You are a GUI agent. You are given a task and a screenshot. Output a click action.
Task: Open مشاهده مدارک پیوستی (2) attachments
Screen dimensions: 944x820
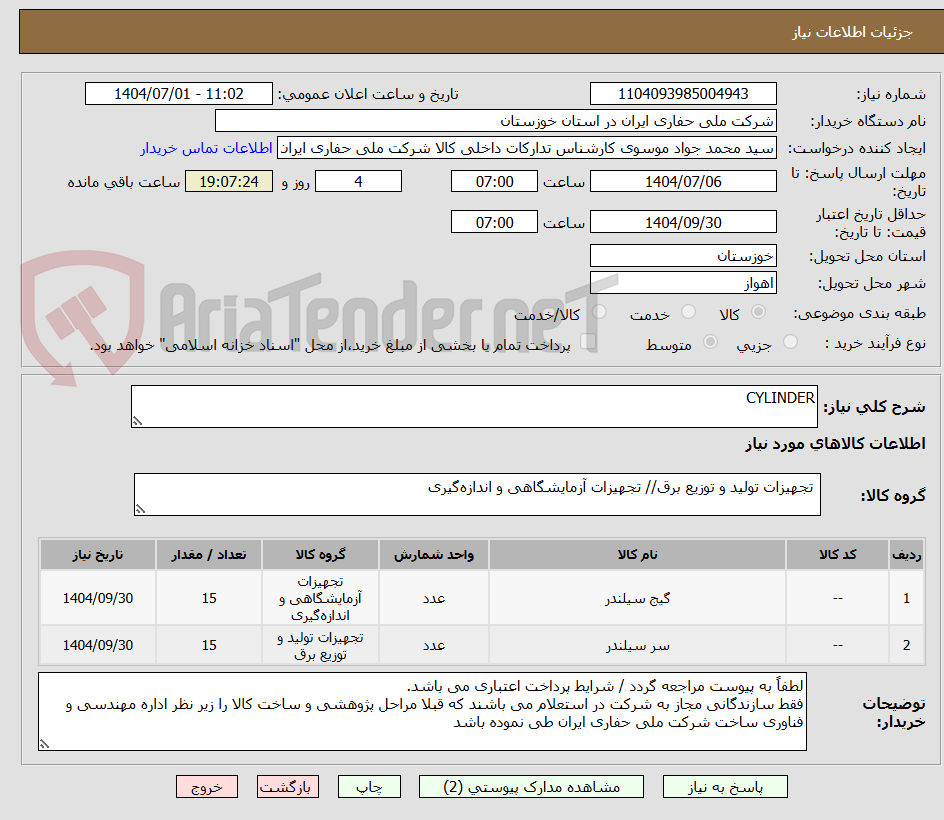pos(531,787)
